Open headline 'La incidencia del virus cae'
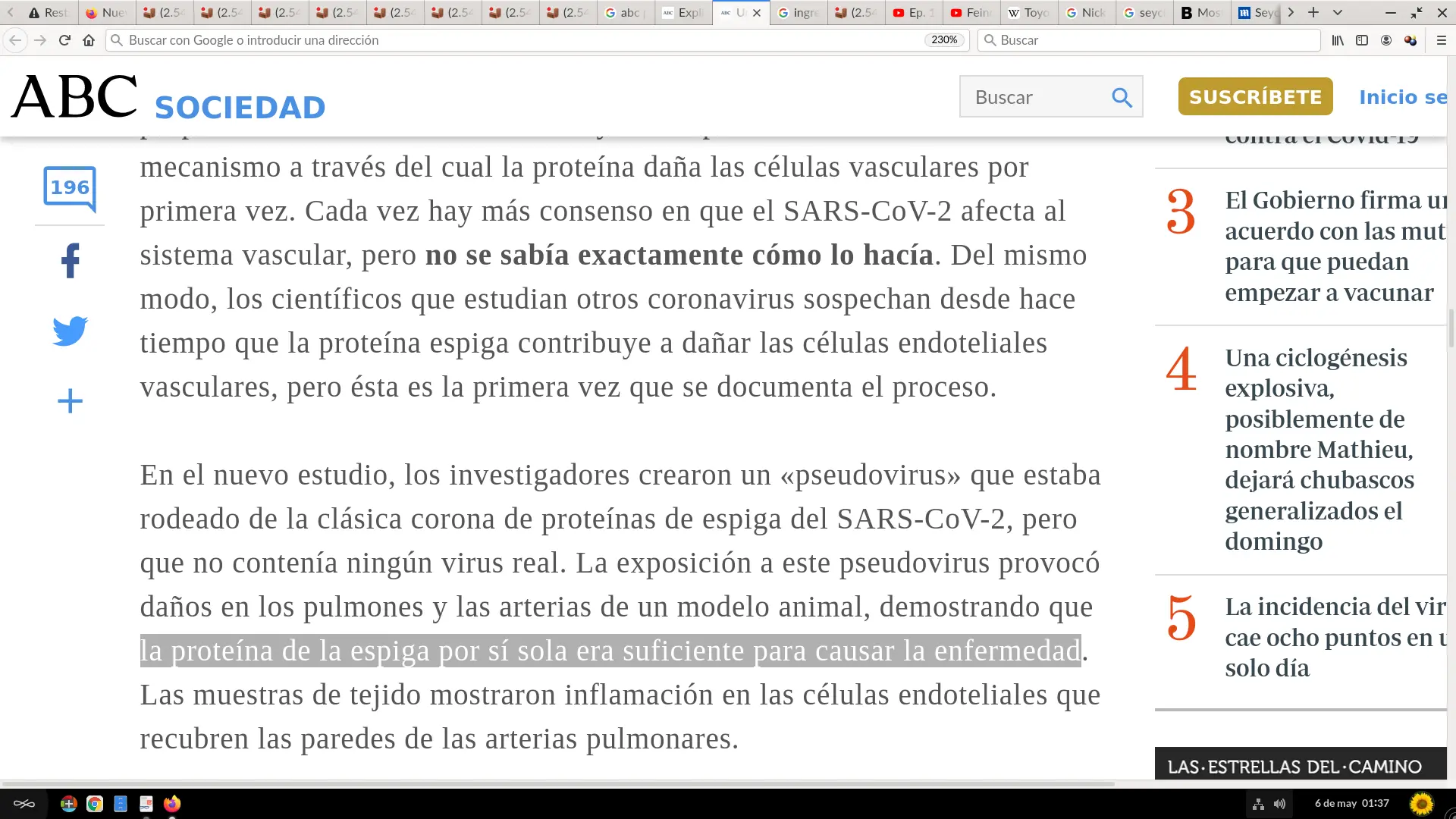Image resolution: width=1456 pixels, height=819 pixels. click(1336, 637)
